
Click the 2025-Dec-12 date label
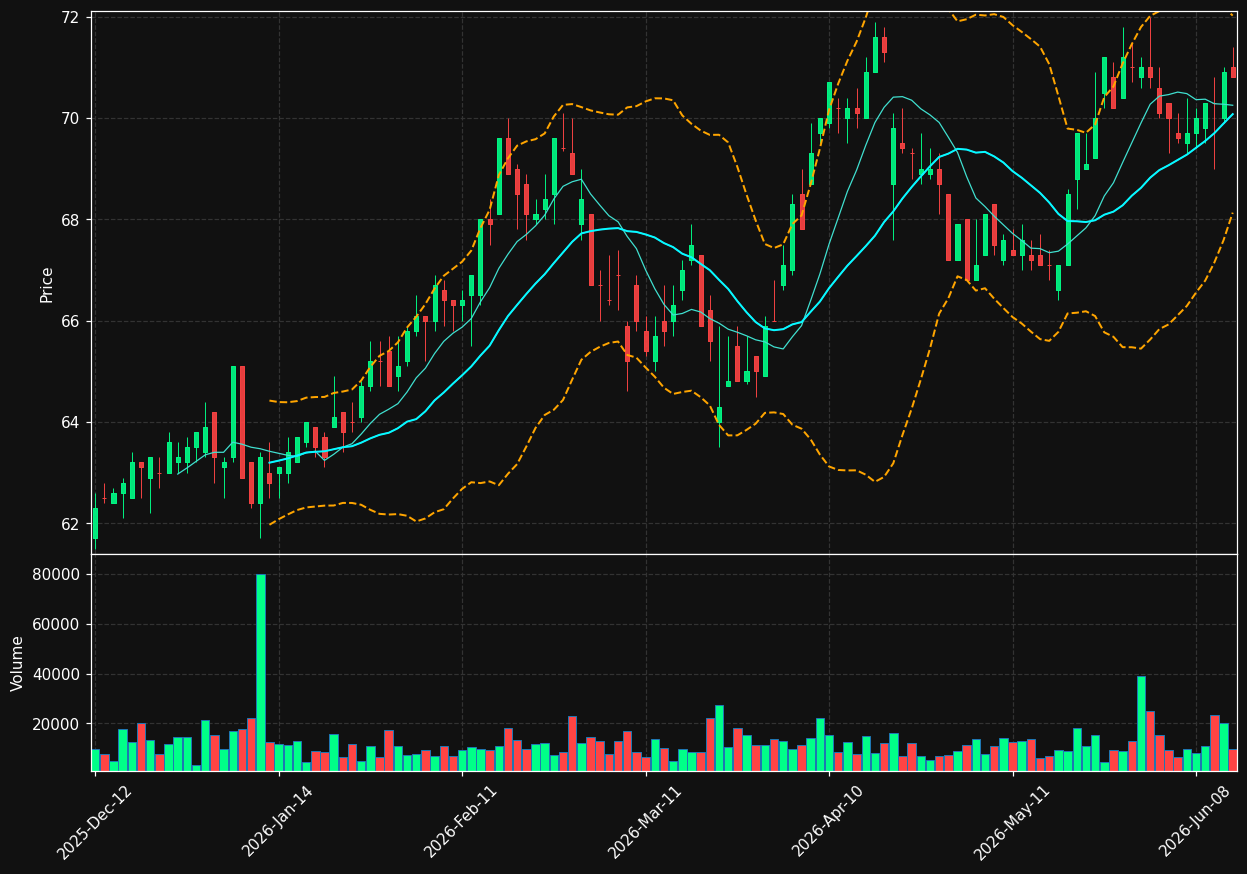94,822
